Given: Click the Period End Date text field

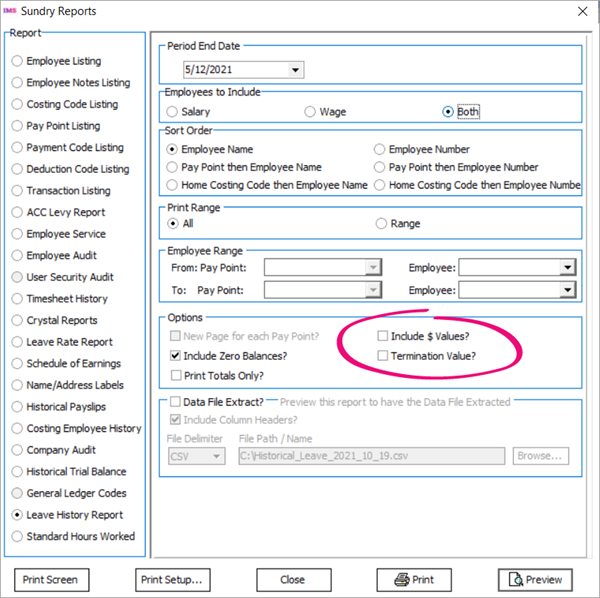Looking at the screenshot, I should (235, 70).
